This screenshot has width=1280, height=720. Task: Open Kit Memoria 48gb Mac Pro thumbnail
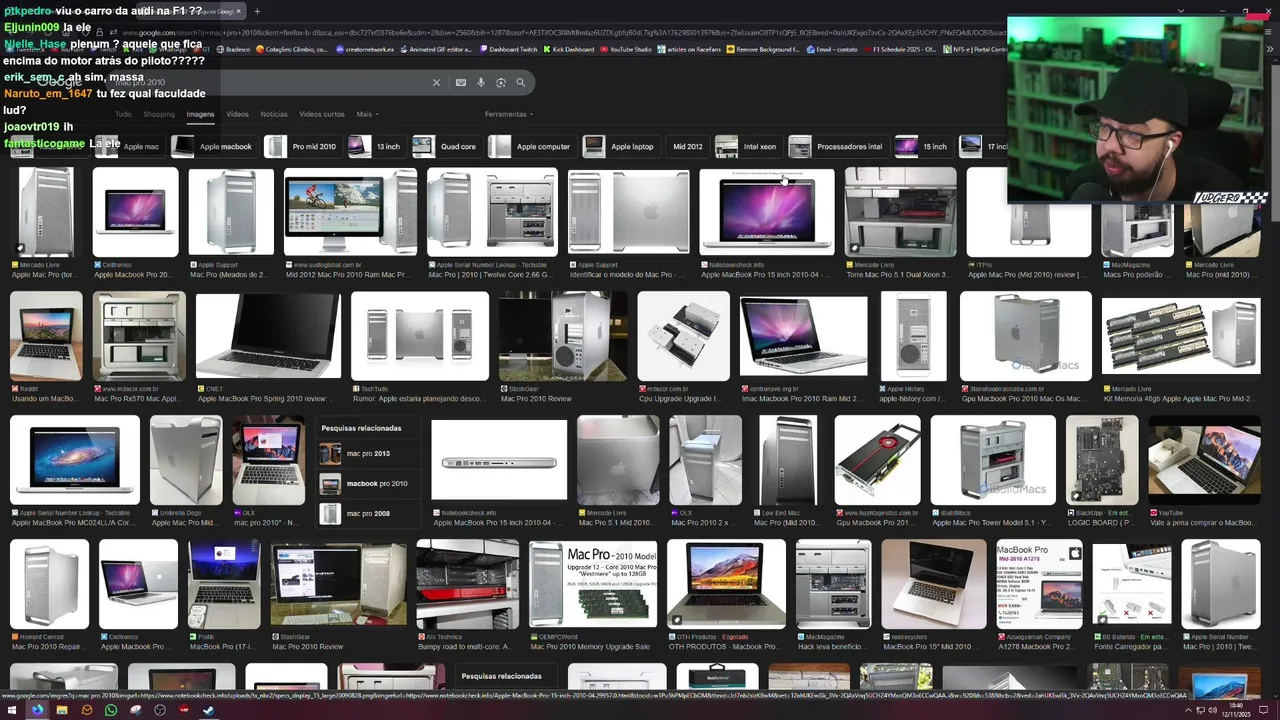(x=1181, y=336)
